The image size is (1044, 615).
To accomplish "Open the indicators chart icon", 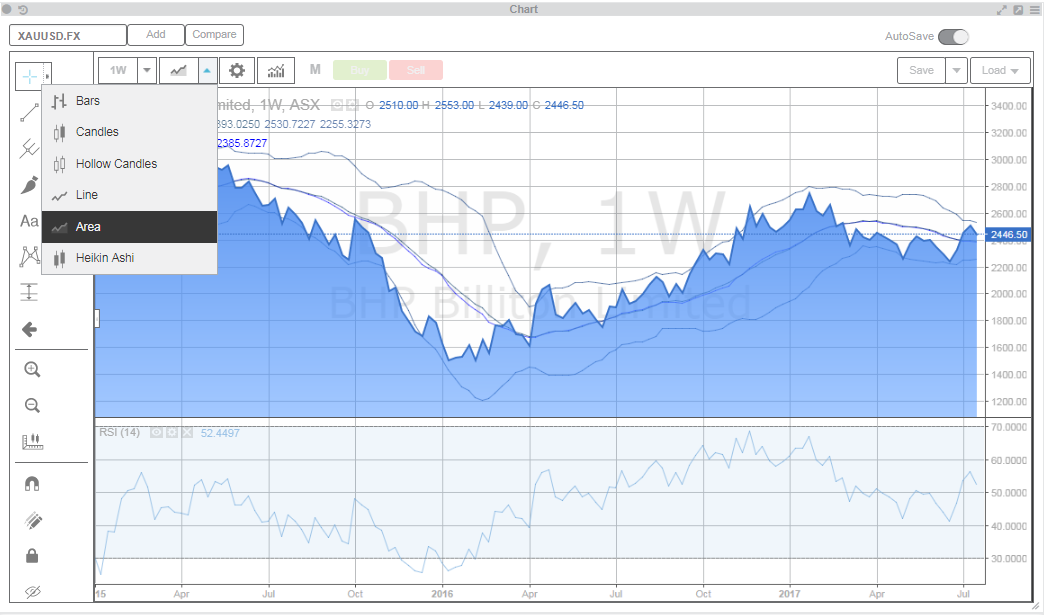I will click(x=276, y=70).
